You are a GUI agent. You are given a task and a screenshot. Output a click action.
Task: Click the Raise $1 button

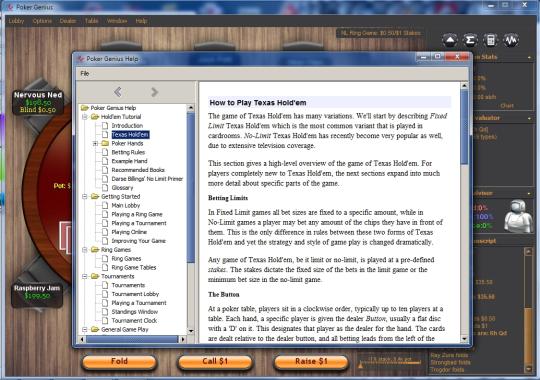[311, 361]
